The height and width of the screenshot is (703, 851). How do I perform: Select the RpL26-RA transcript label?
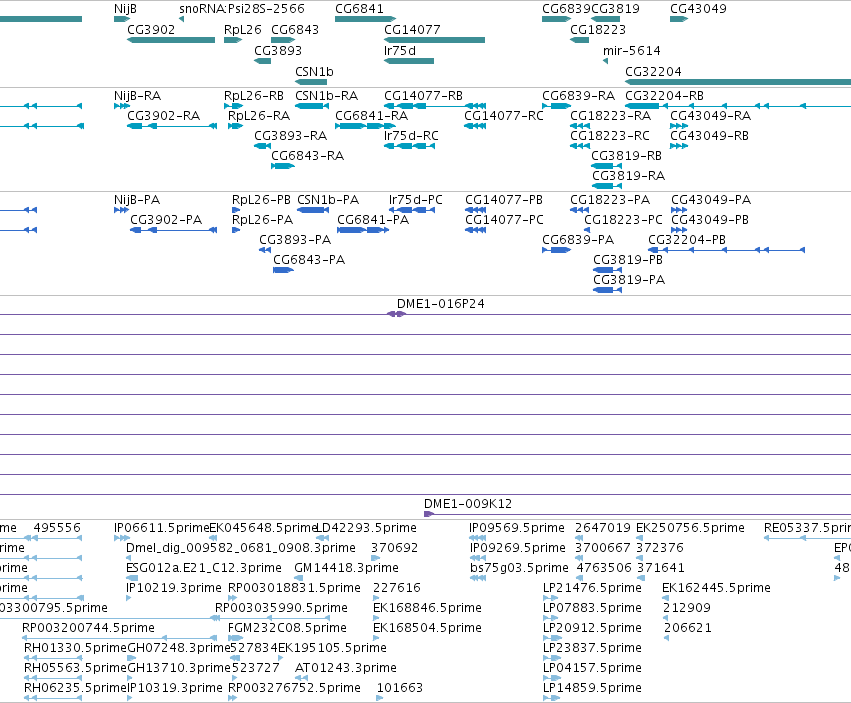259,116
